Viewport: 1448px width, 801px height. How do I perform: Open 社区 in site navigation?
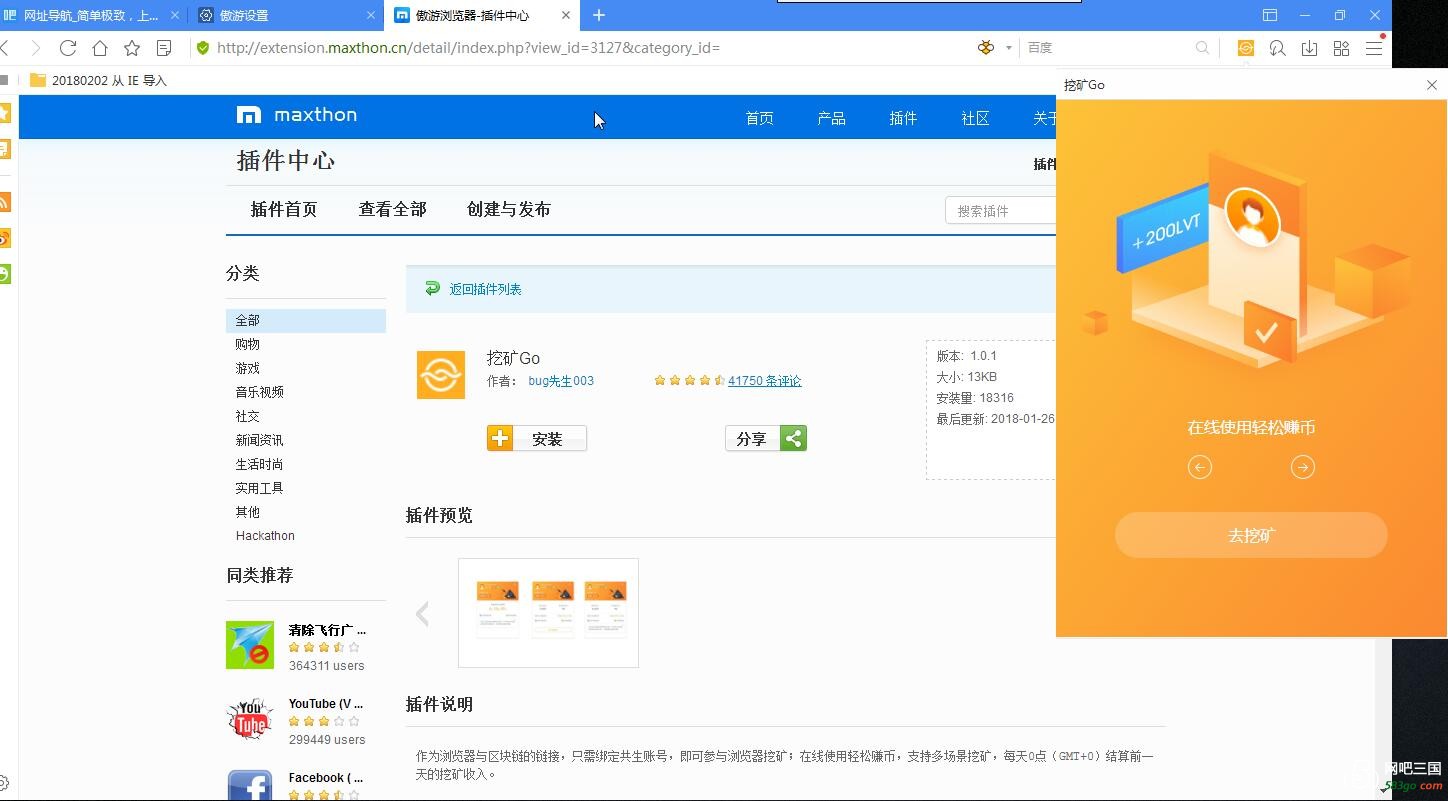[x=975, y=118]
